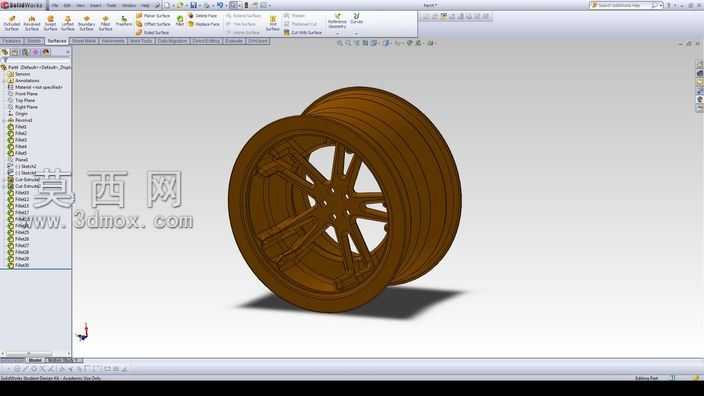Switch to the Sheet Metal tab
This screenshot has height=396, width=704.
coord(84,41)
